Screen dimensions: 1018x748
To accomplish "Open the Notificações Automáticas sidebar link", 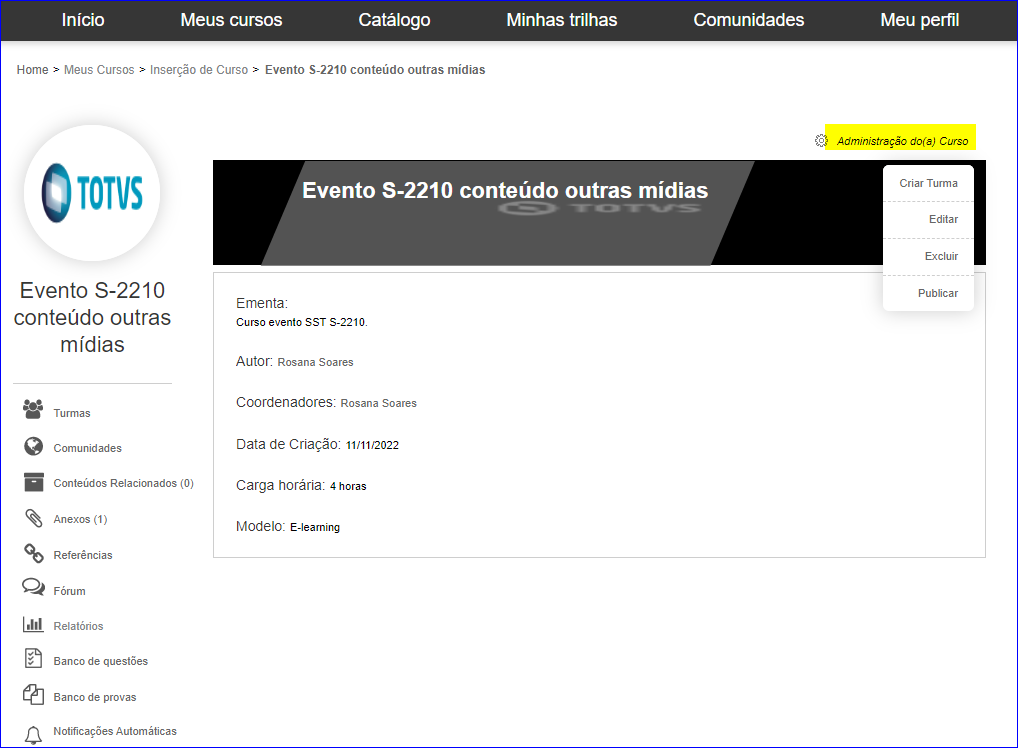I will (x=115, y=731).
